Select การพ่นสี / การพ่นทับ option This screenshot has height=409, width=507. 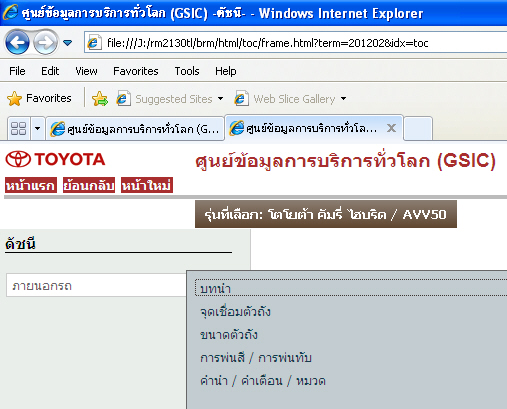(256, 358)
